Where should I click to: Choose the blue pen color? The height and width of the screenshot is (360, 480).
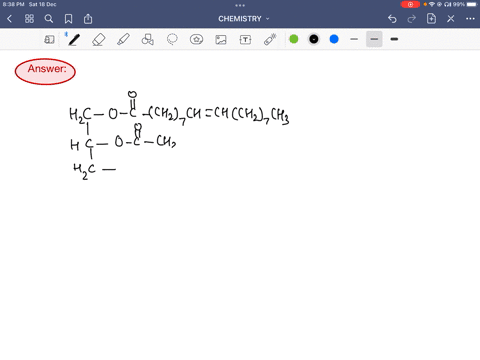334,39
